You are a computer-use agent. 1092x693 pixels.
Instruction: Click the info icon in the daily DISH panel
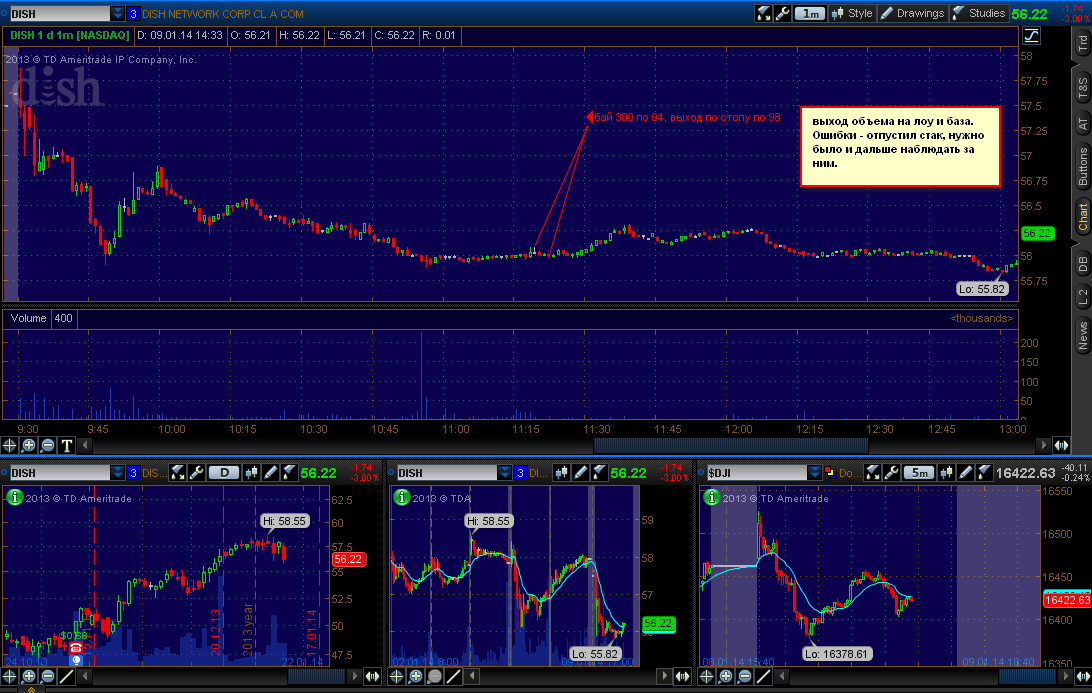coord(14,497)
